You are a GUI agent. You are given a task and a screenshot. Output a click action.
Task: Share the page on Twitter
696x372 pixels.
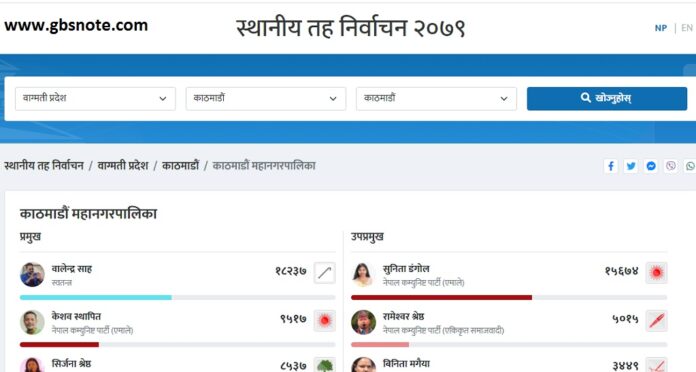click(631, 166)
